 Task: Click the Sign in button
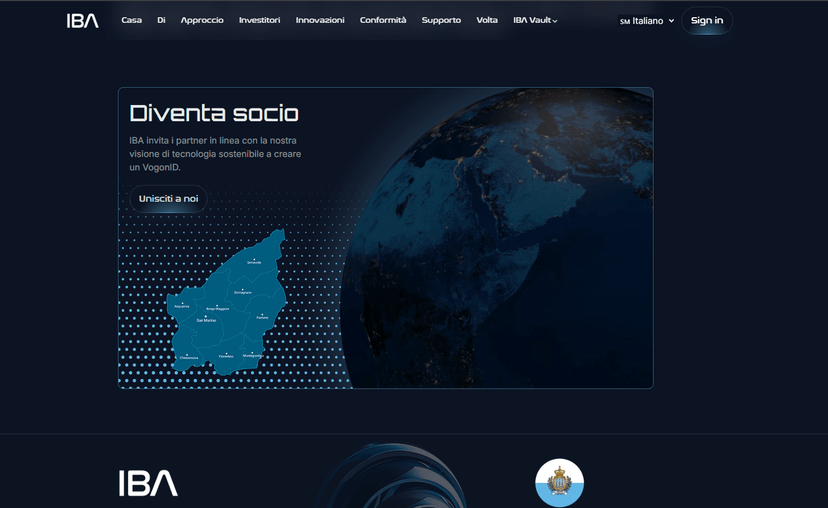pos(707,21)
